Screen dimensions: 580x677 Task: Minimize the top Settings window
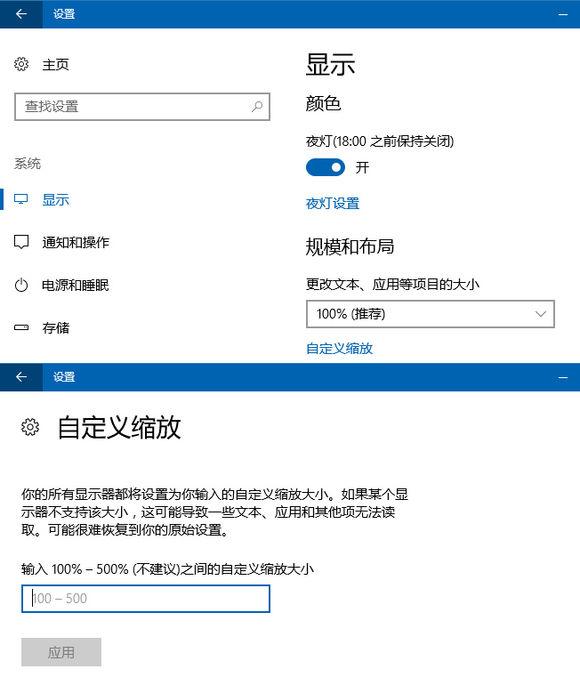pyautogui.click(x=563, y=14)
